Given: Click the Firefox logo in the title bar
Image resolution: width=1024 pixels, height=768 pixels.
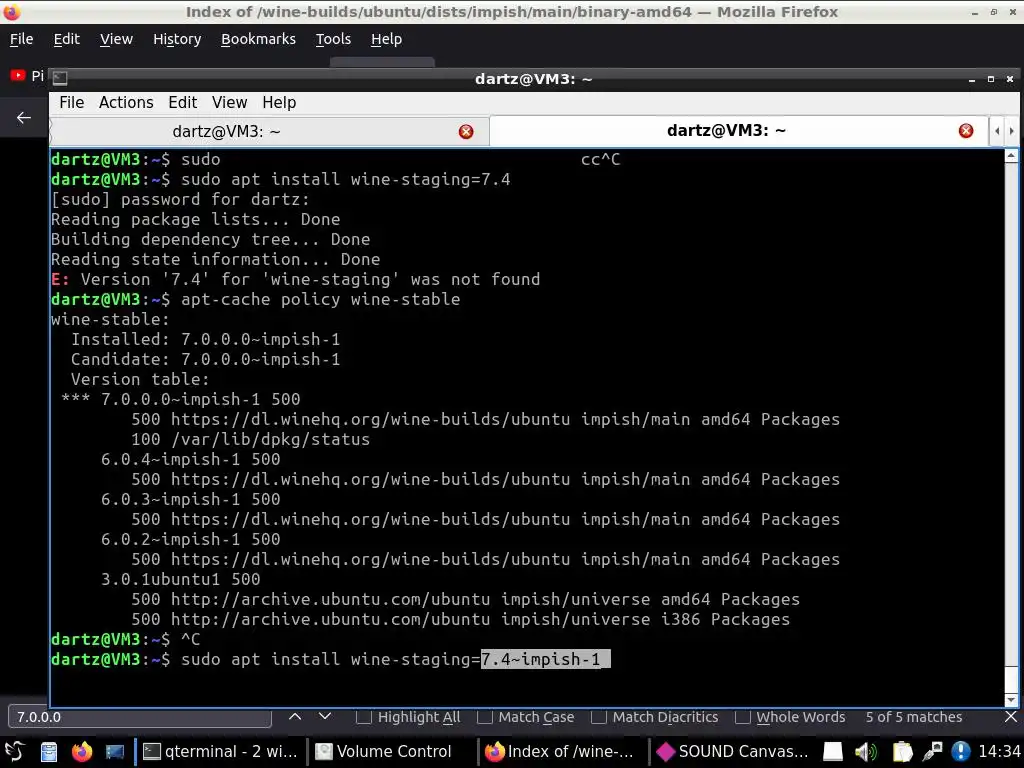Looking at the screenshot, I should coord(12,12).
